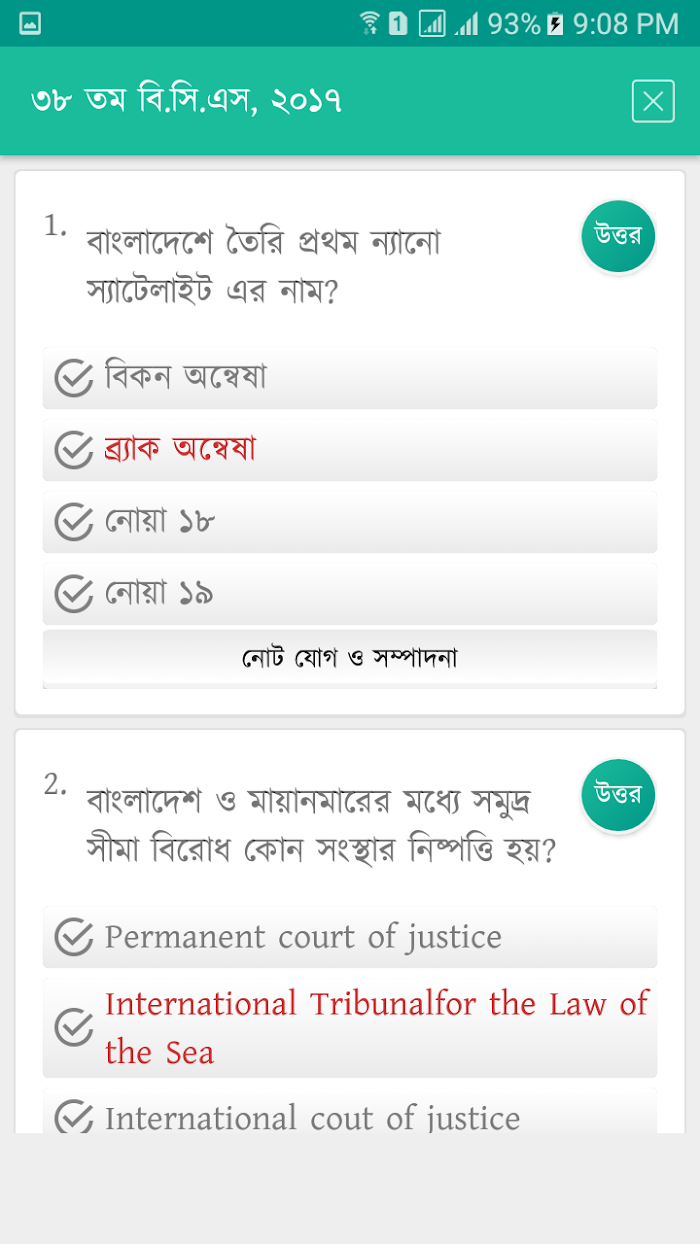Select the check icon beside ব্র্যাক অন্বেষা
Viewport: 700px width, 1244px height.
73,450
